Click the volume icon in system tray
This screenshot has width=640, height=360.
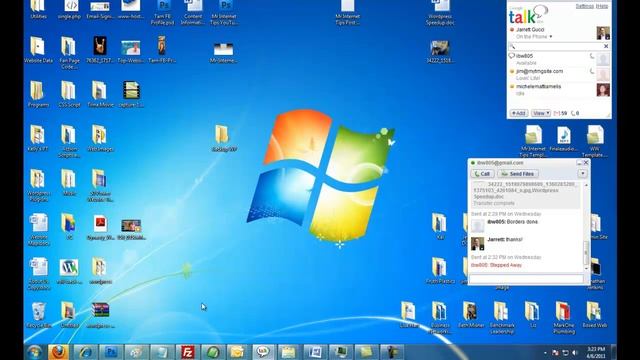575,353
